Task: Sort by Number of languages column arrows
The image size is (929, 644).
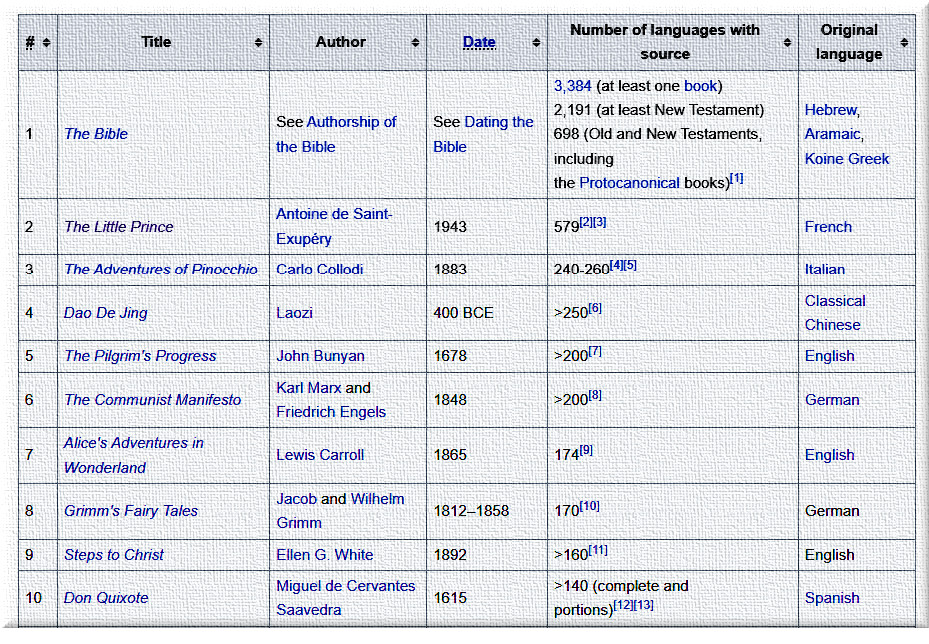Action: point(787,43)
